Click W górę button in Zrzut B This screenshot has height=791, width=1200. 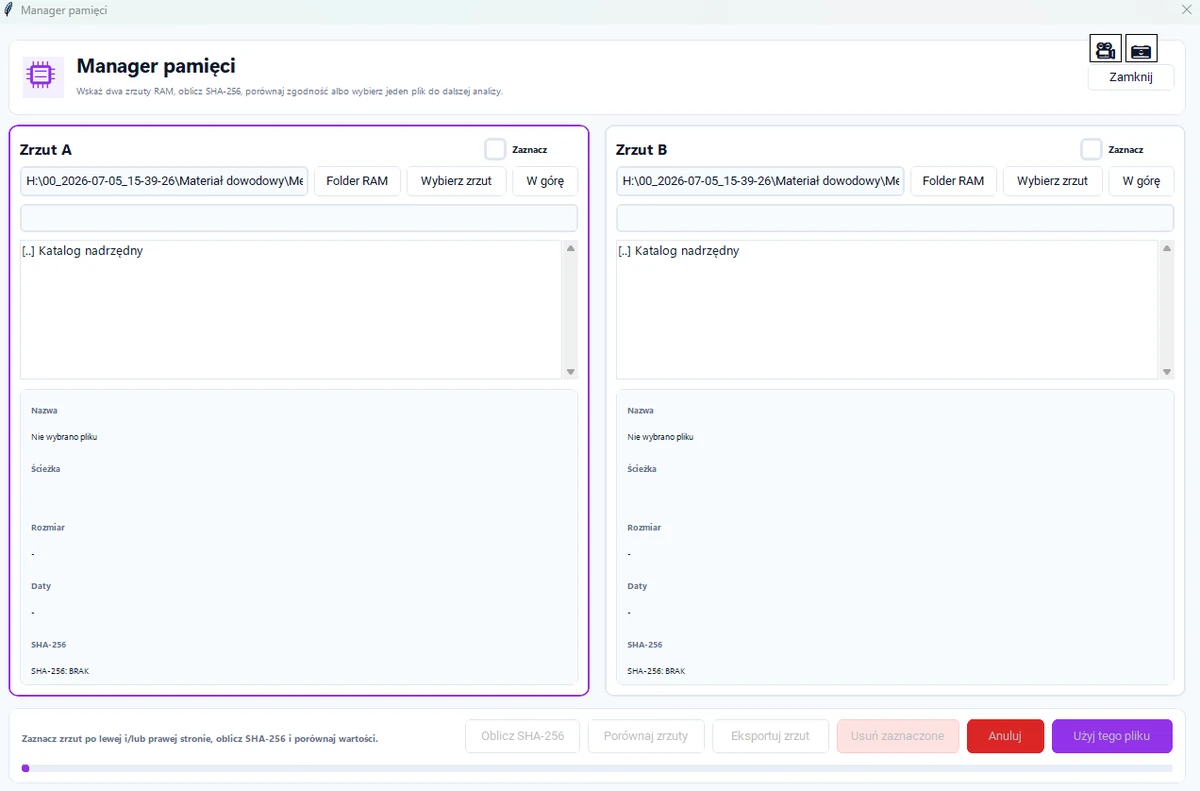click(1141, 181)
